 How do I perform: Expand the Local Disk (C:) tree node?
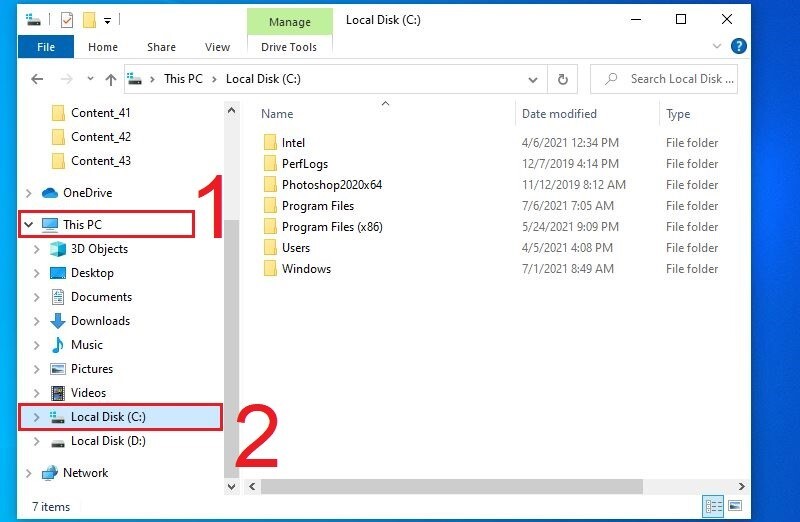click(36, 417)
